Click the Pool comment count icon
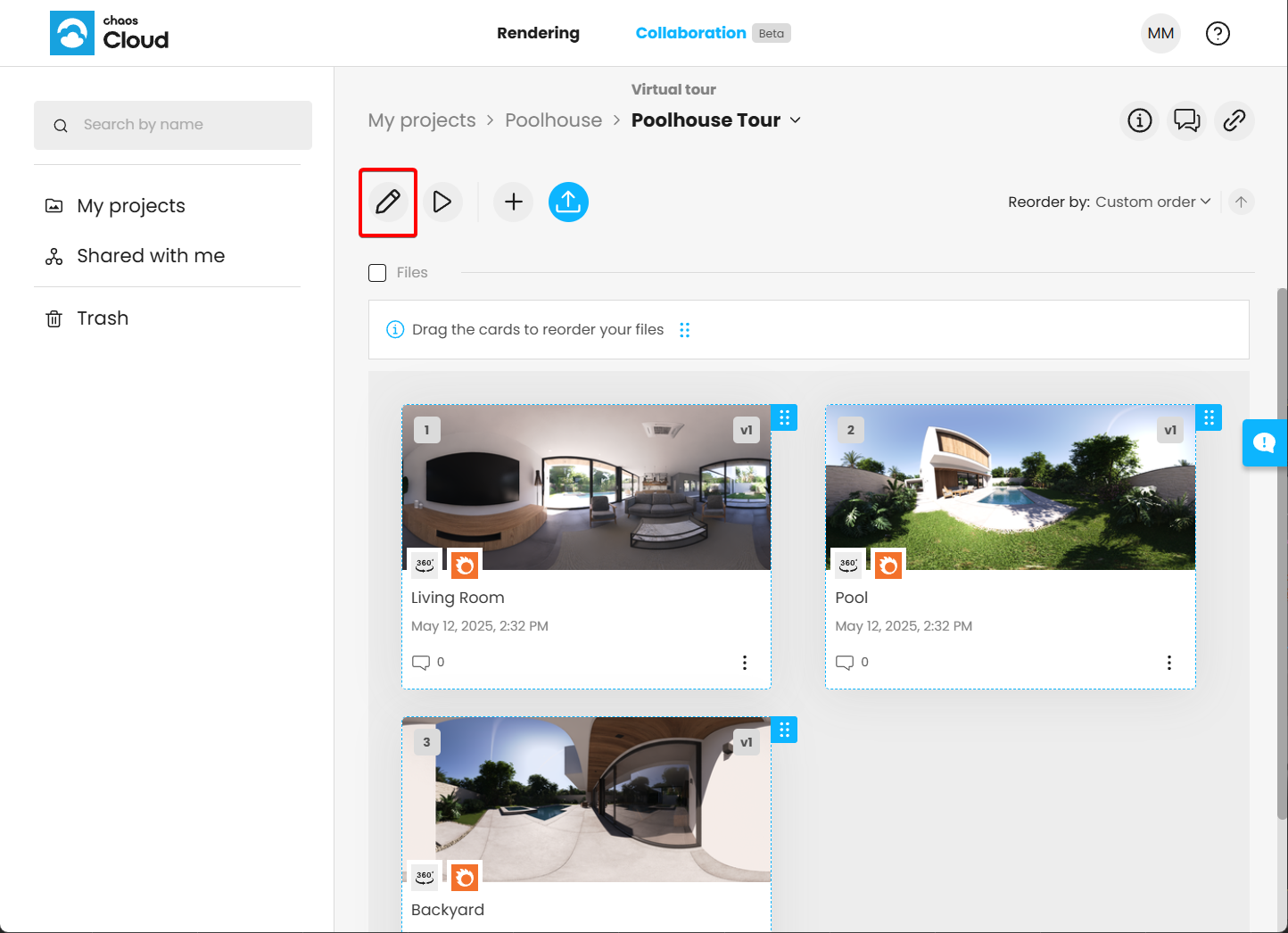This screenshot has width=1288, height=933. 845,663
